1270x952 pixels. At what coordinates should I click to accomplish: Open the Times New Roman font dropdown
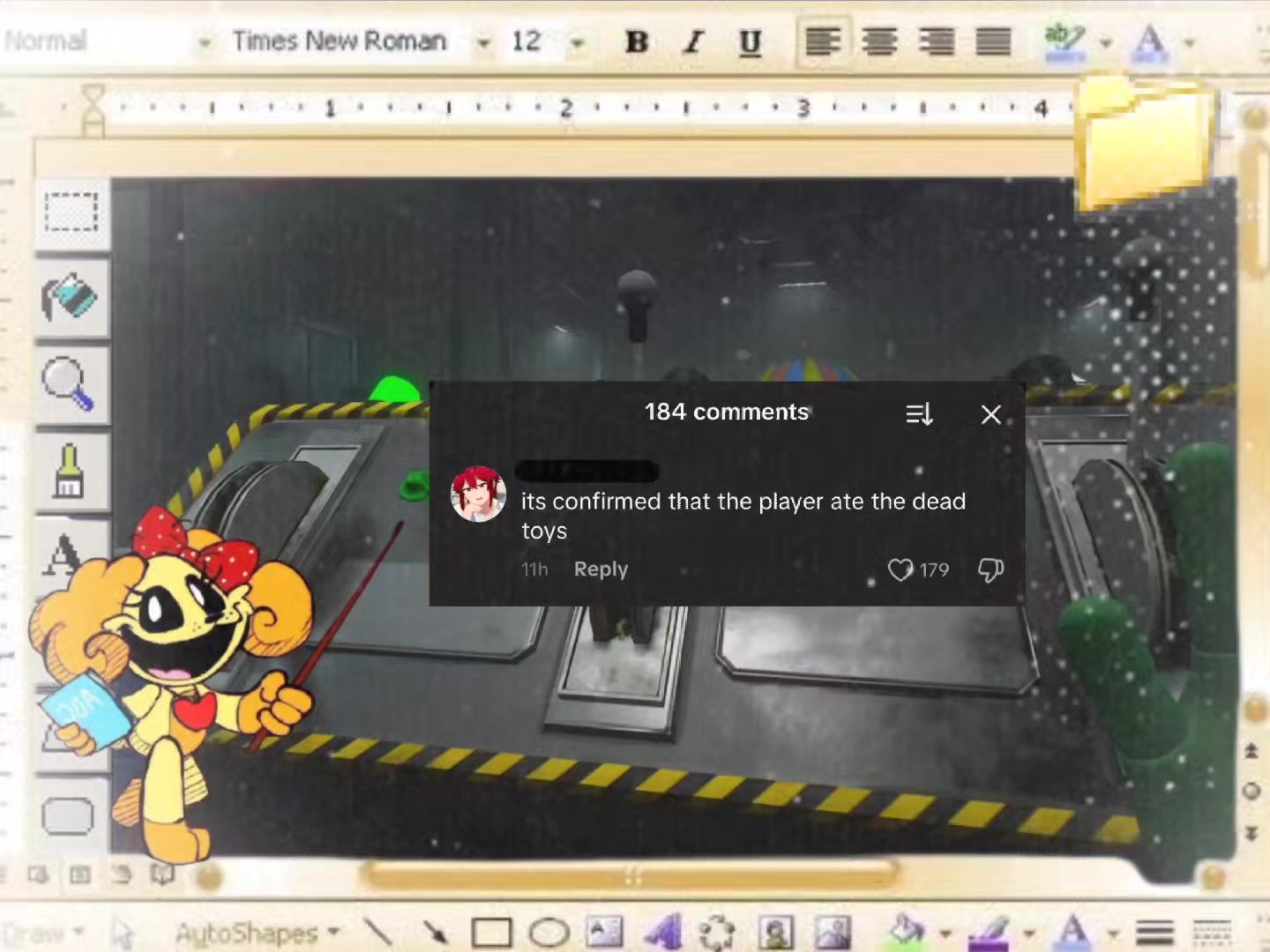click(x=483, y=42)
